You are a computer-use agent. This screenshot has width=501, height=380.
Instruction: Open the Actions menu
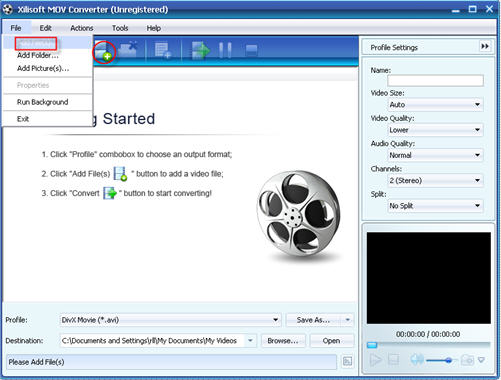82,28
